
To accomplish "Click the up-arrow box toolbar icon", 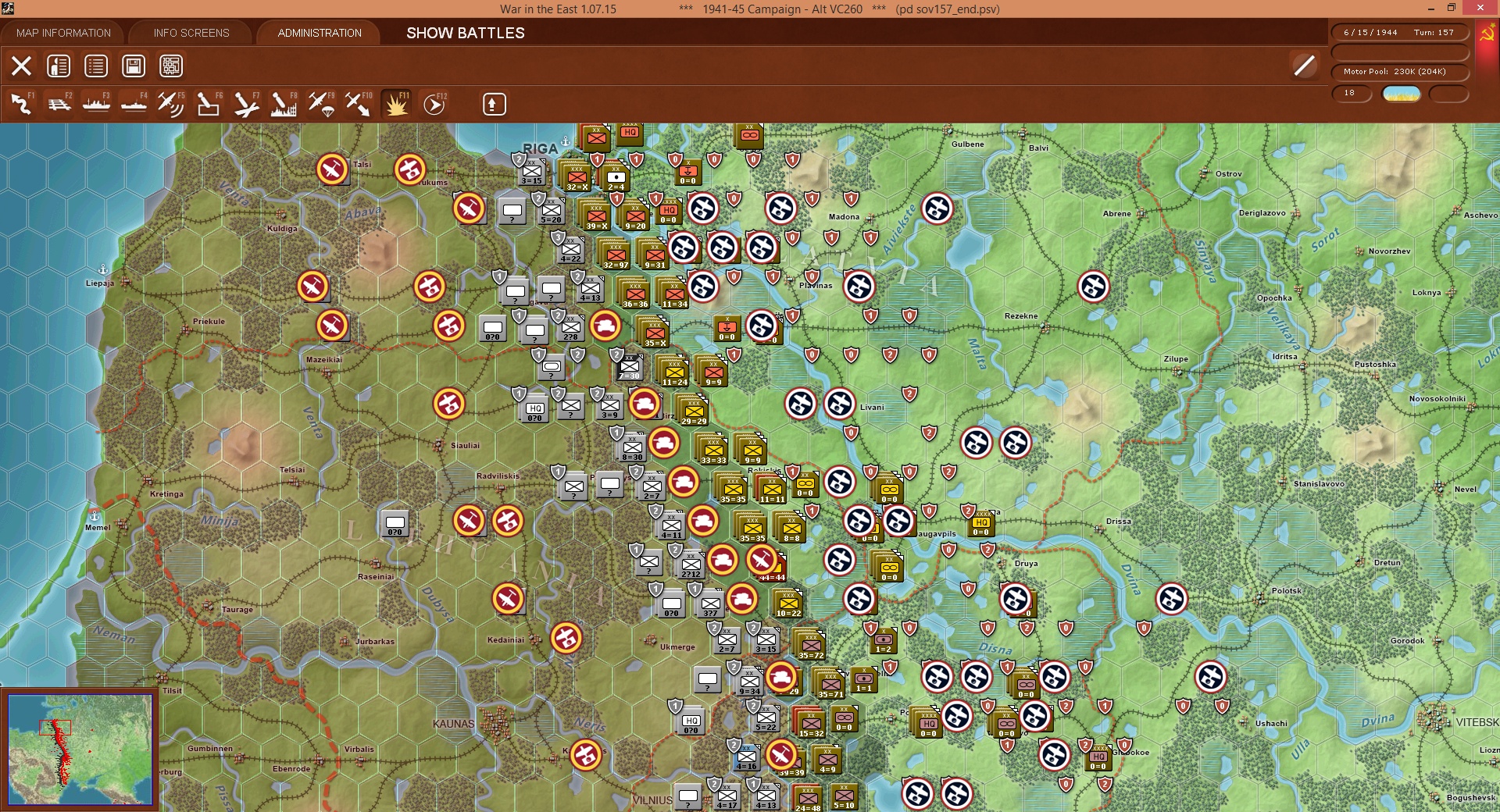I will coord(494,104).
